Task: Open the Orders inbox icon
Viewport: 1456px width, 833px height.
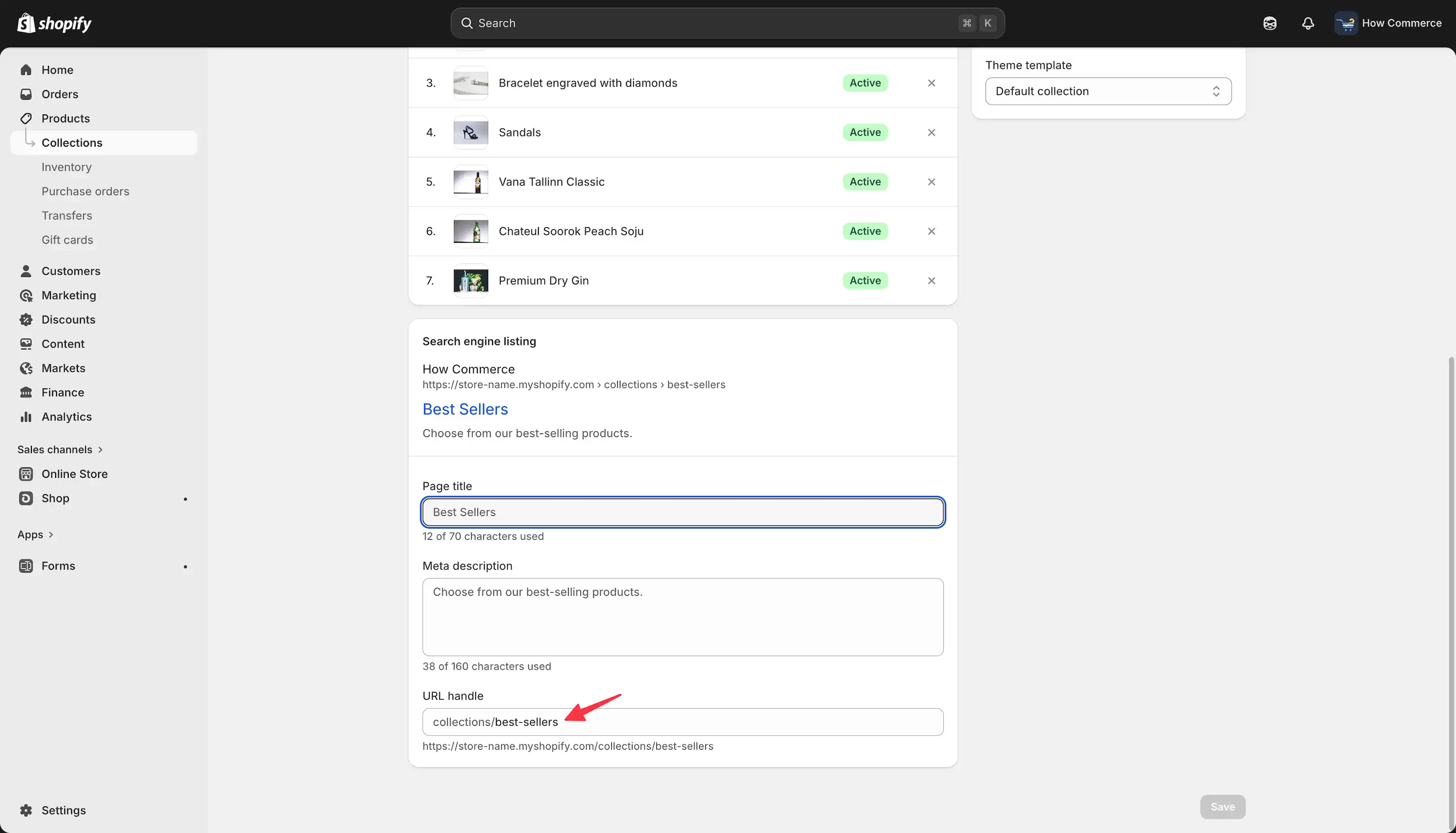Action: 26,95
